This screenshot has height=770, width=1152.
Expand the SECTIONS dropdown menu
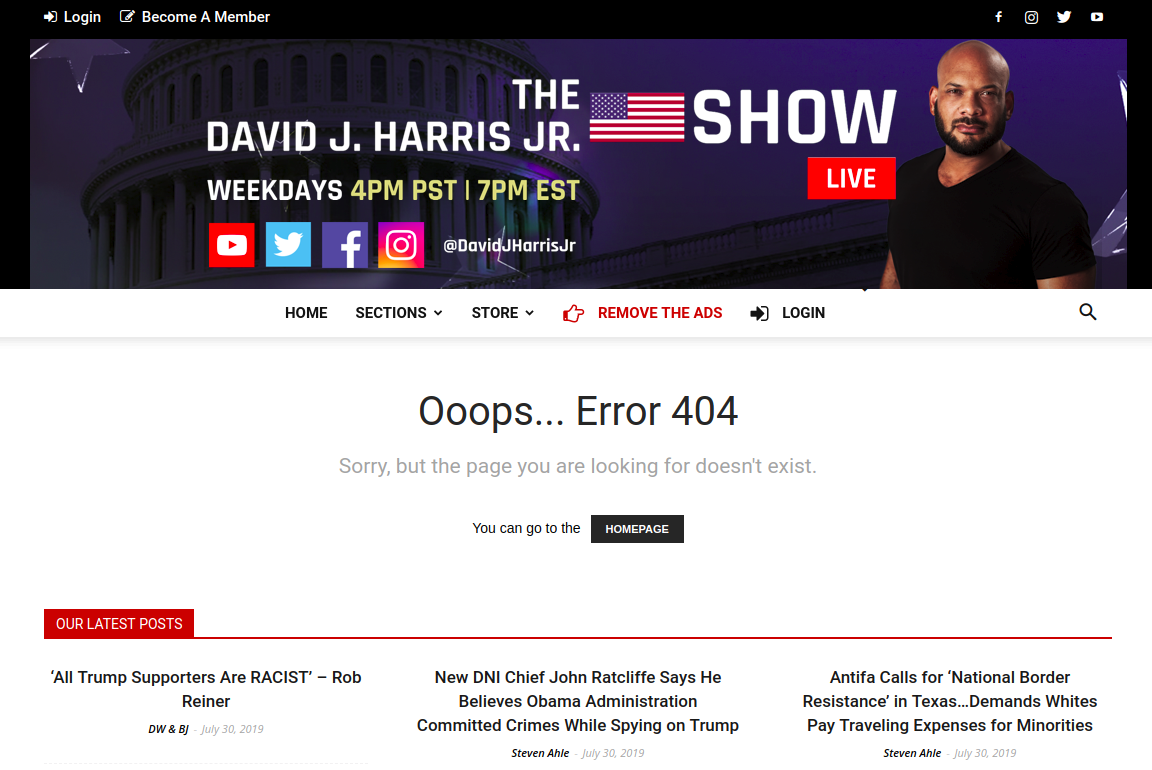point(399,313)
